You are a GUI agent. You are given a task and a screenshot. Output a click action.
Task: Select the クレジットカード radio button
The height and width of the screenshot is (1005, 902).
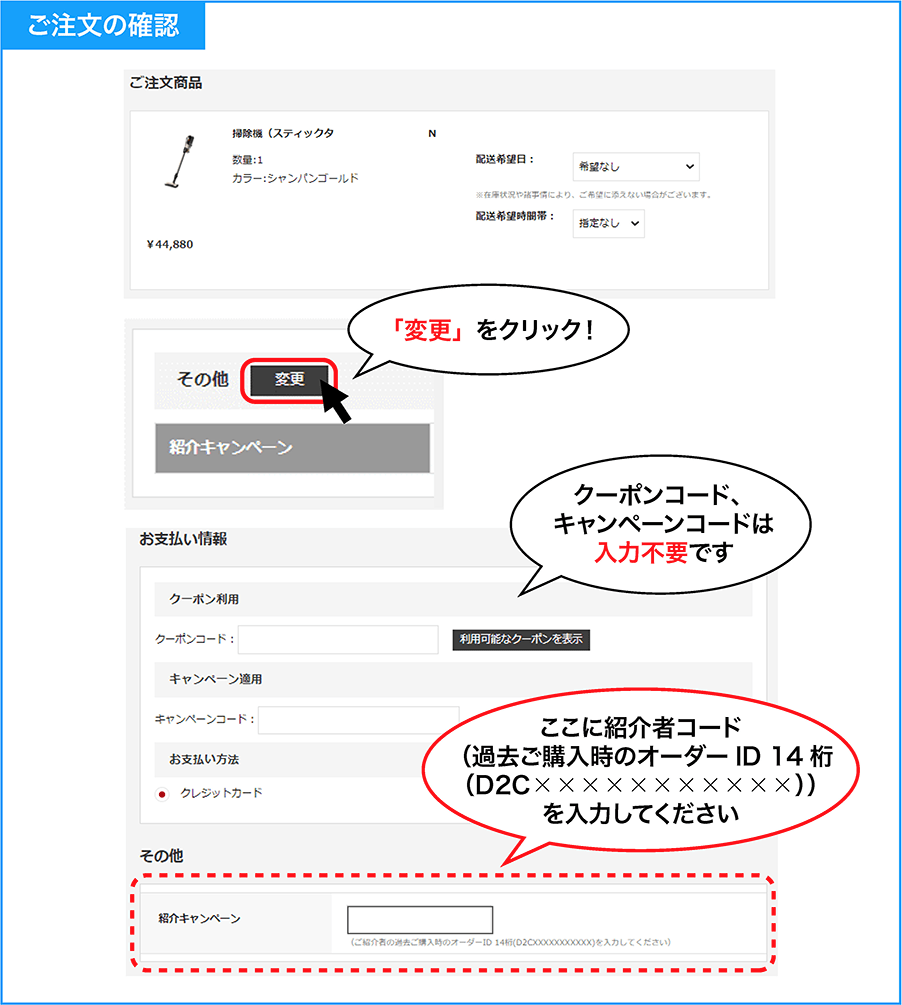tap(163, 794)
